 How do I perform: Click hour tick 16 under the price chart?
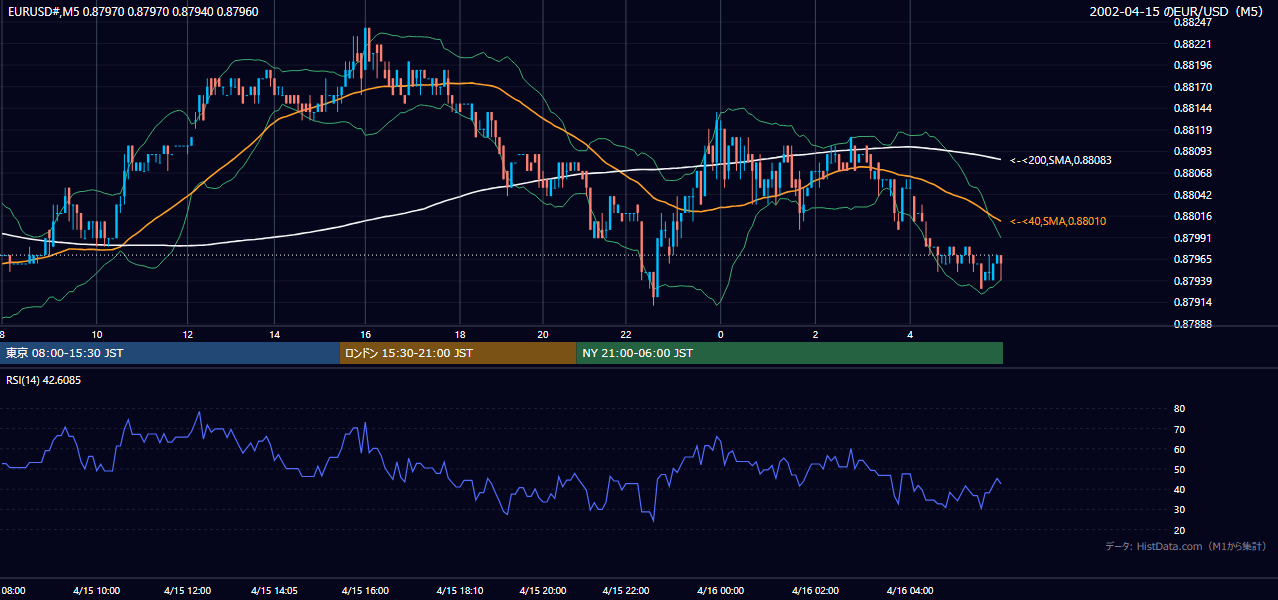point(366,334)
